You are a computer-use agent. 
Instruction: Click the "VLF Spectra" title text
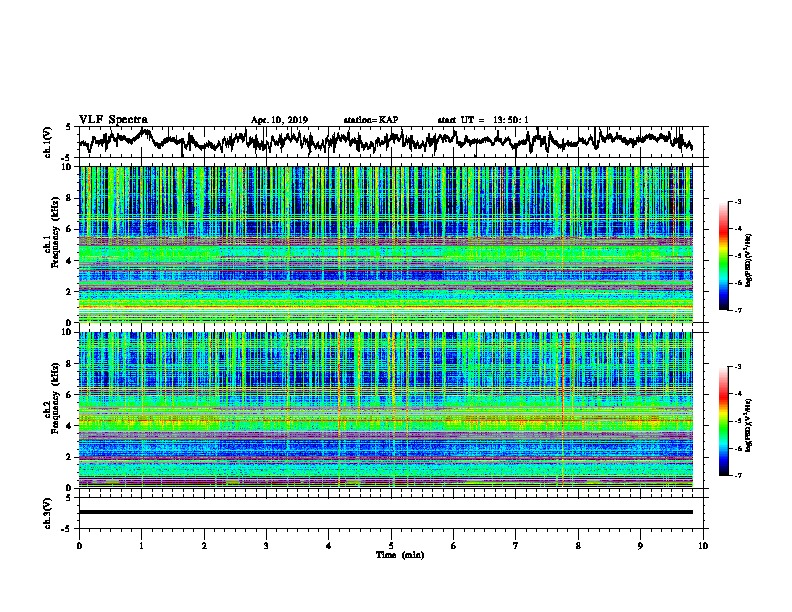[x=113, y=120]
